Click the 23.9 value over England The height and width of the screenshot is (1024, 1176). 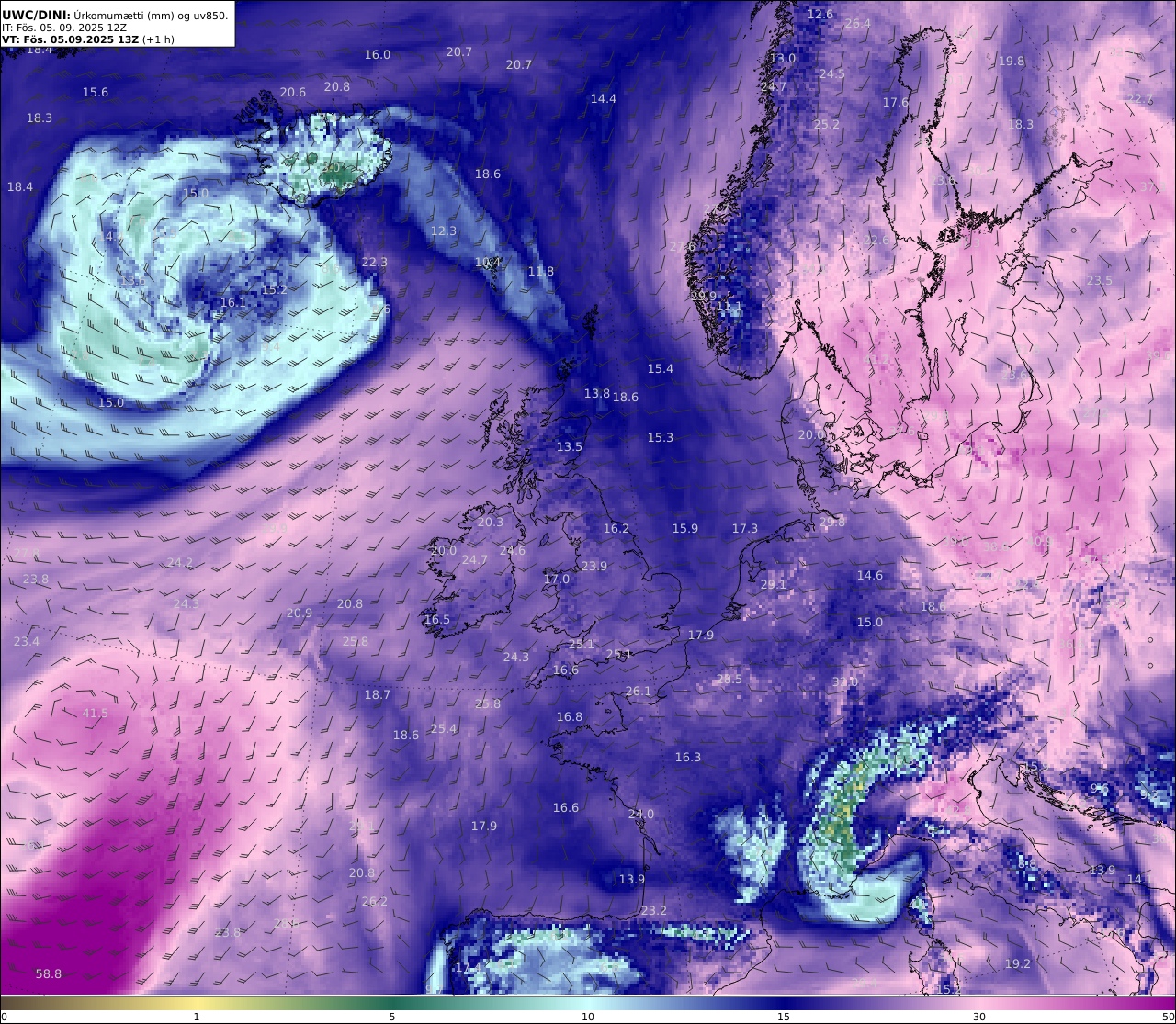pos(594,566)
